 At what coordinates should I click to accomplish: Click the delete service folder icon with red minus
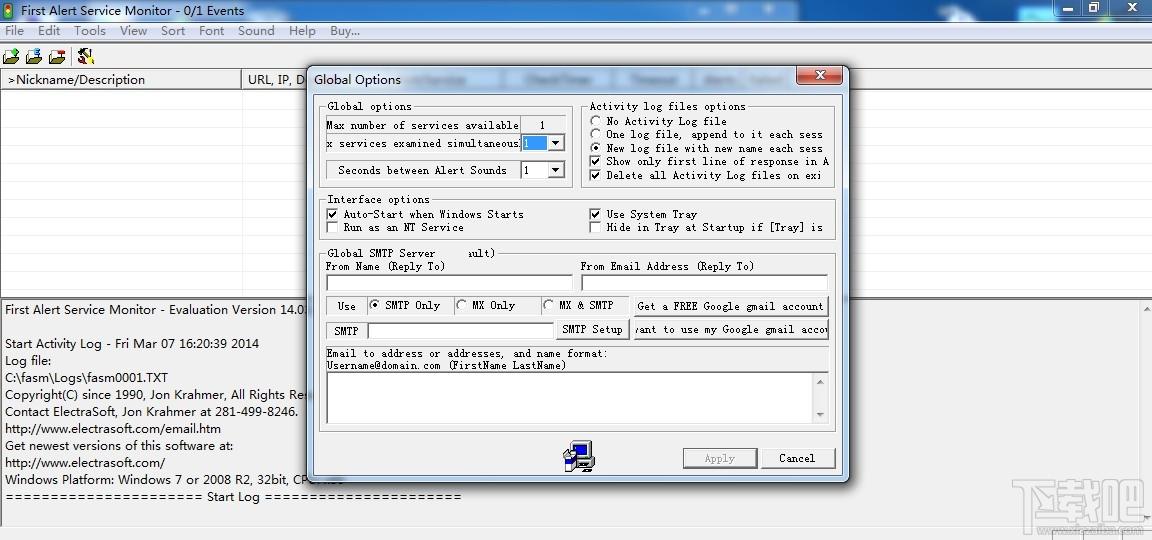[57, 57]
